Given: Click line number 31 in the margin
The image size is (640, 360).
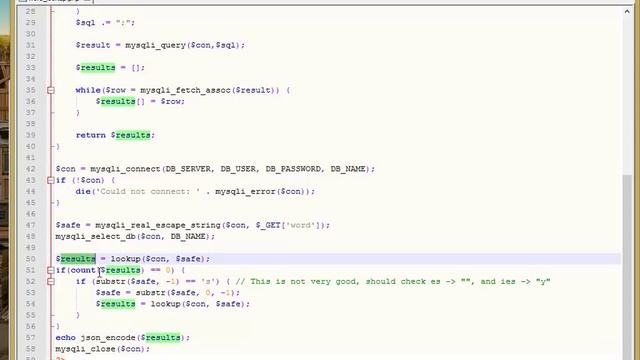Looking at the screenshot, I should pyautogui.click(x=31, y=45).
